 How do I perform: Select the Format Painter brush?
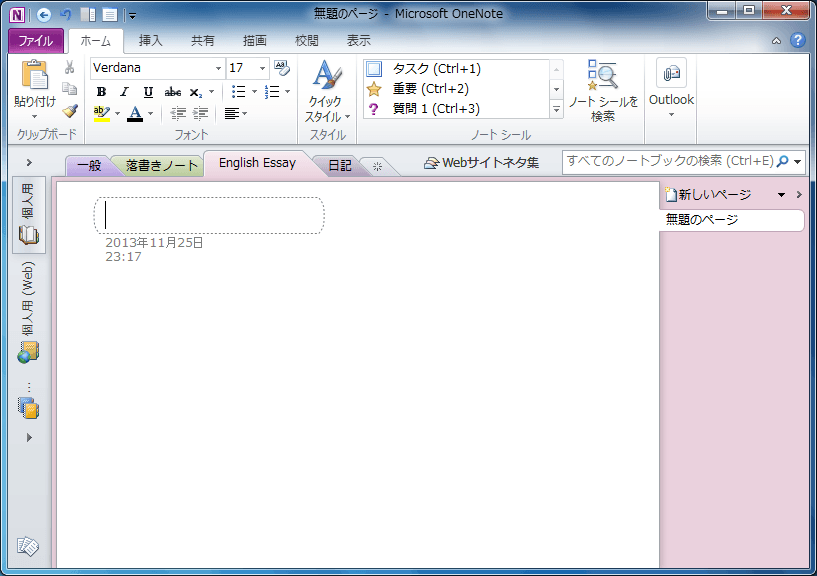70,111
